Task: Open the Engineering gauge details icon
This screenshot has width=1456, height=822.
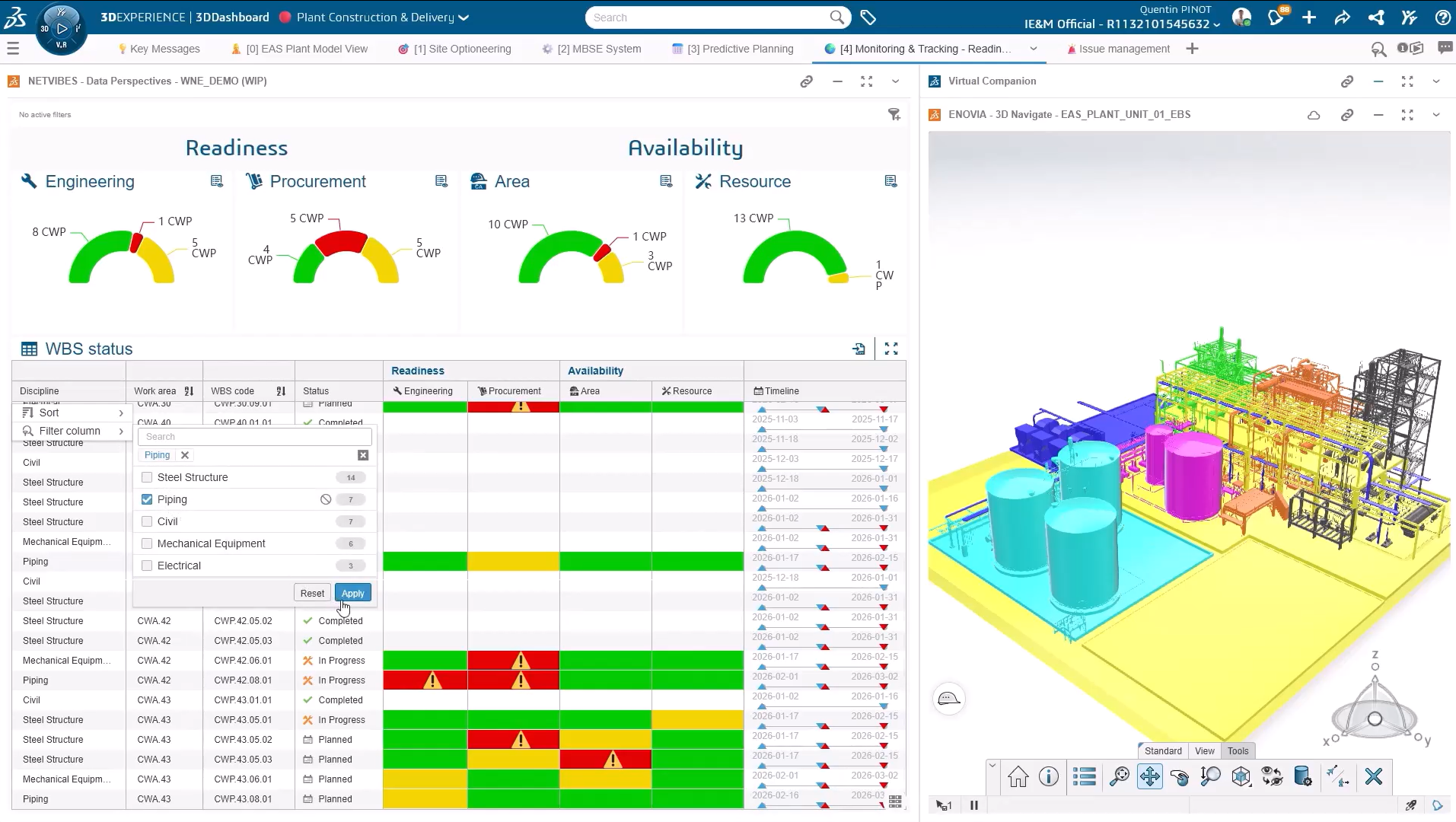Action: [x=217, y=181]
